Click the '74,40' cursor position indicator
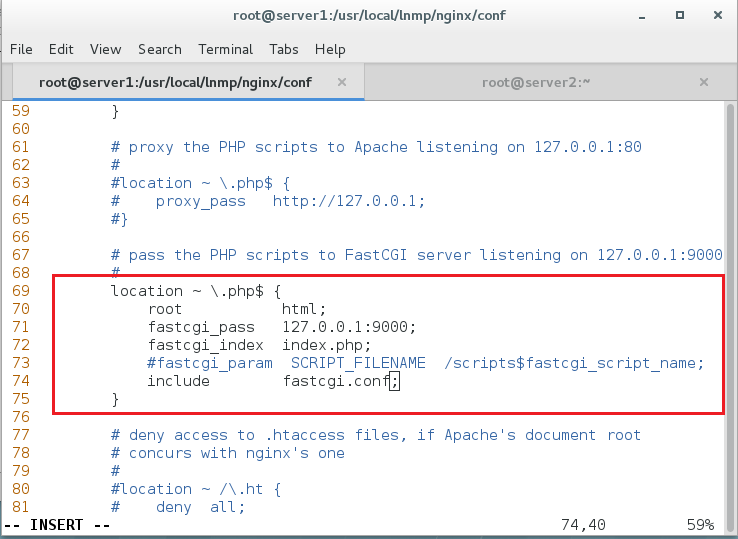 coord(583,525)
